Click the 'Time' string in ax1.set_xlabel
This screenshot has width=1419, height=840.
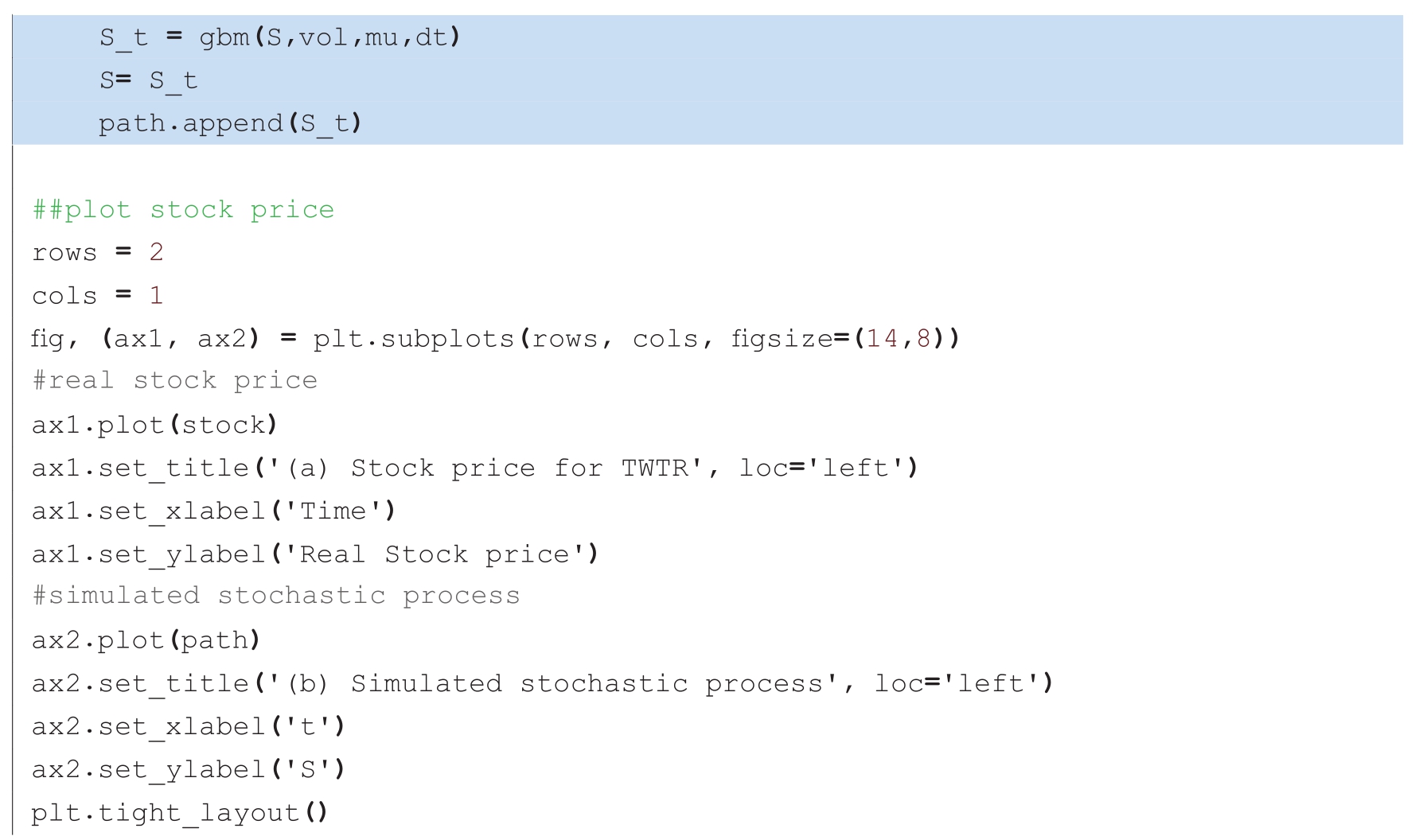(332, 511)
